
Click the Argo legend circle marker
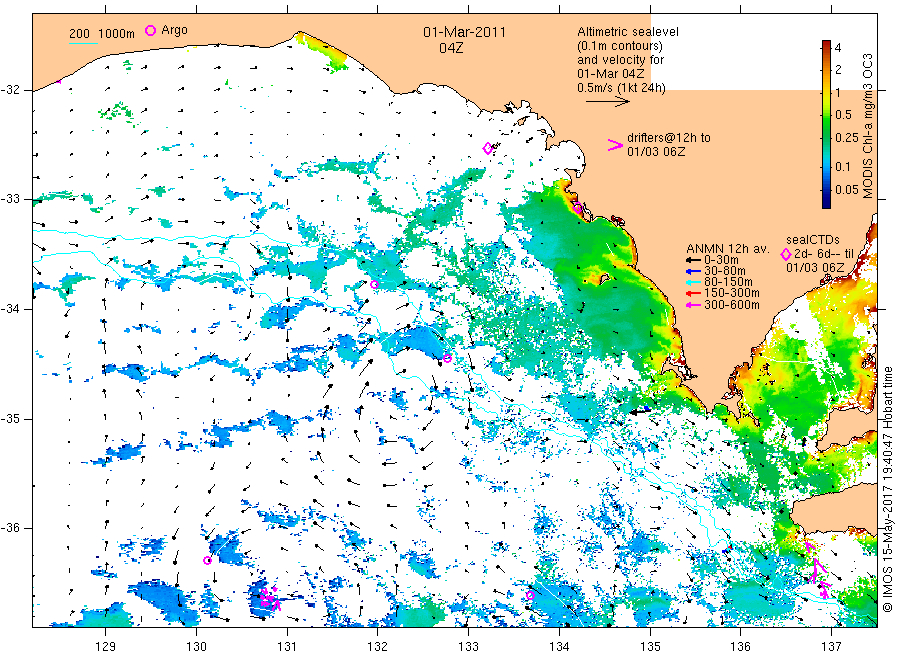(150, 30)
